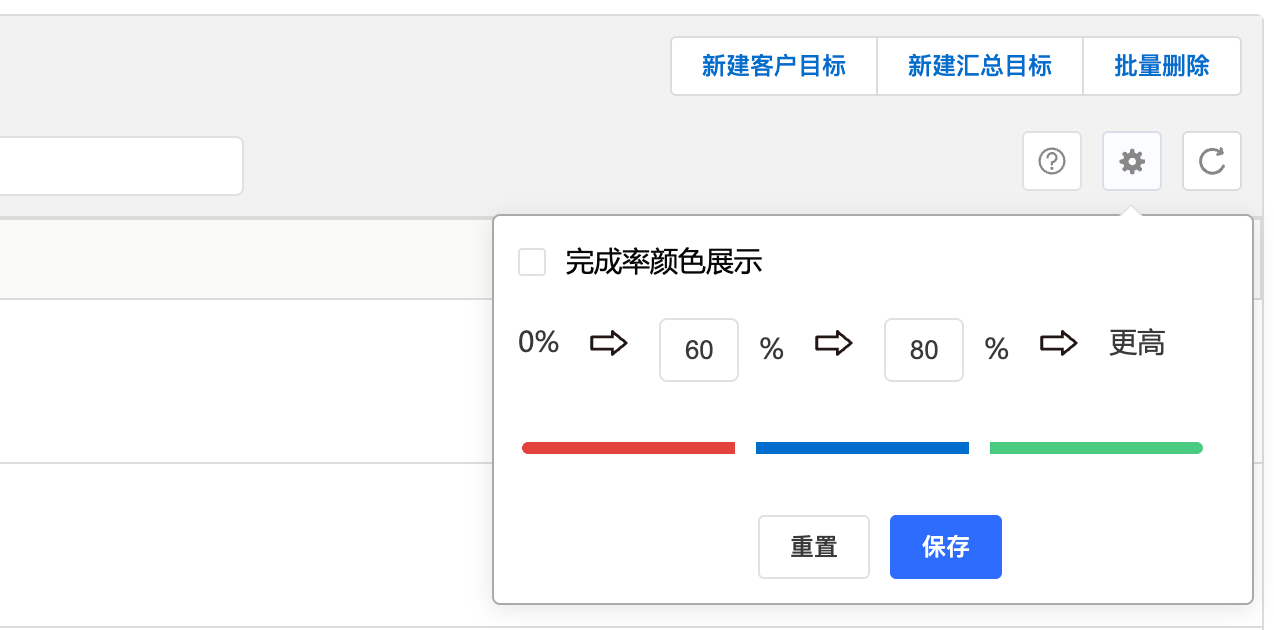Enable the 完成率颜色展示 checkbox
The height and width of the screenshot is (630, 1274).
532,263
